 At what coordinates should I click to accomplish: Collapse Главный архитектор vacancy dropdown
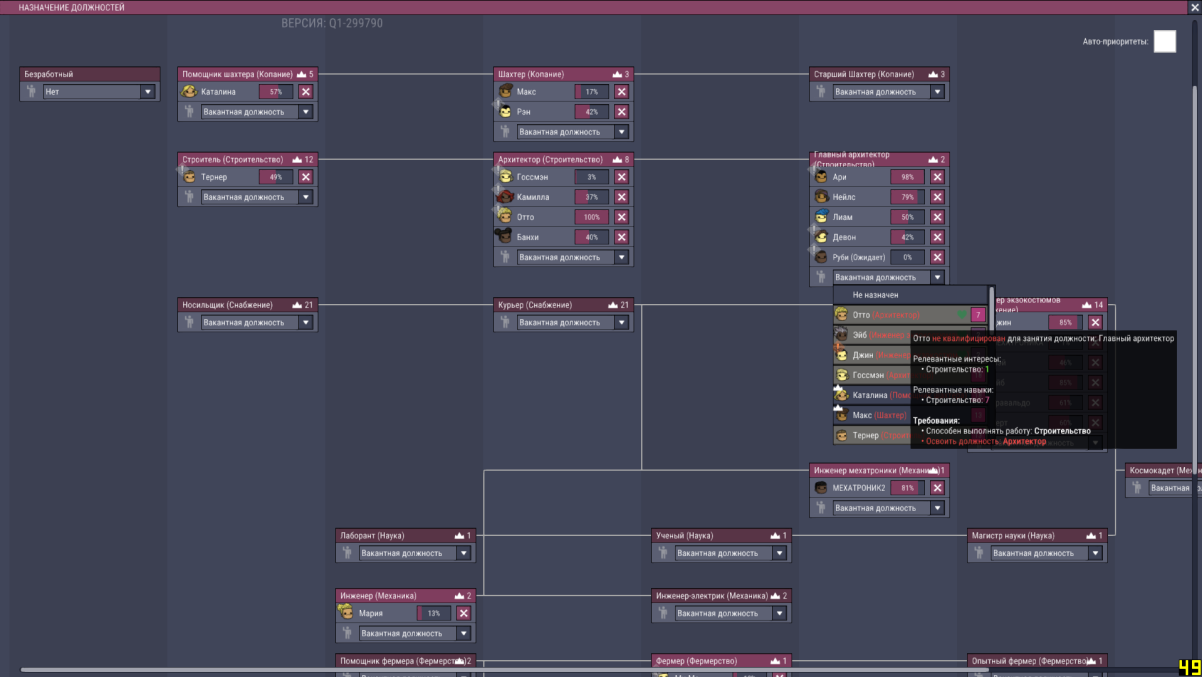click(889, 277)
